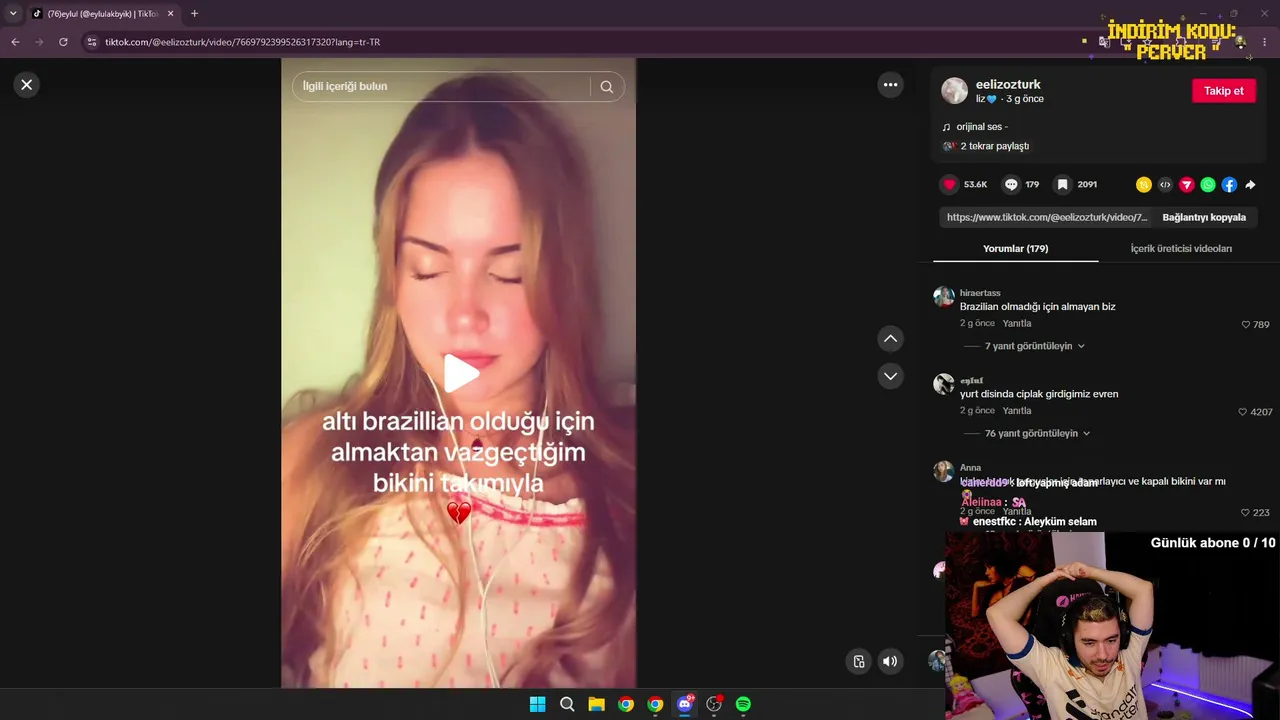This screenshot has width=1280, height=720.
Task: Open the hiraertass username
Action: (x=980, y=293)
